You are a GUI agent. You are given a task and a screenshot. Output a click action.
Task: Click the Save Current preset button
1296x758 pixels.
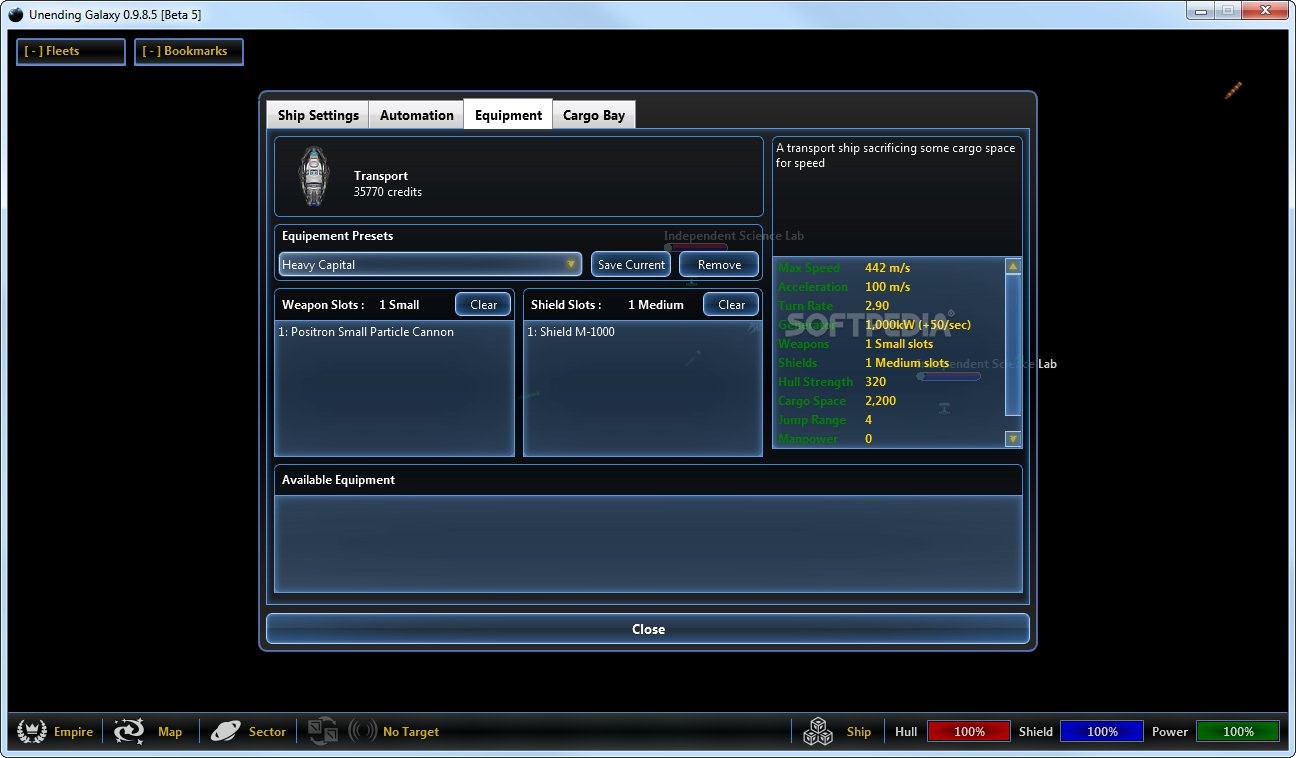631,264
